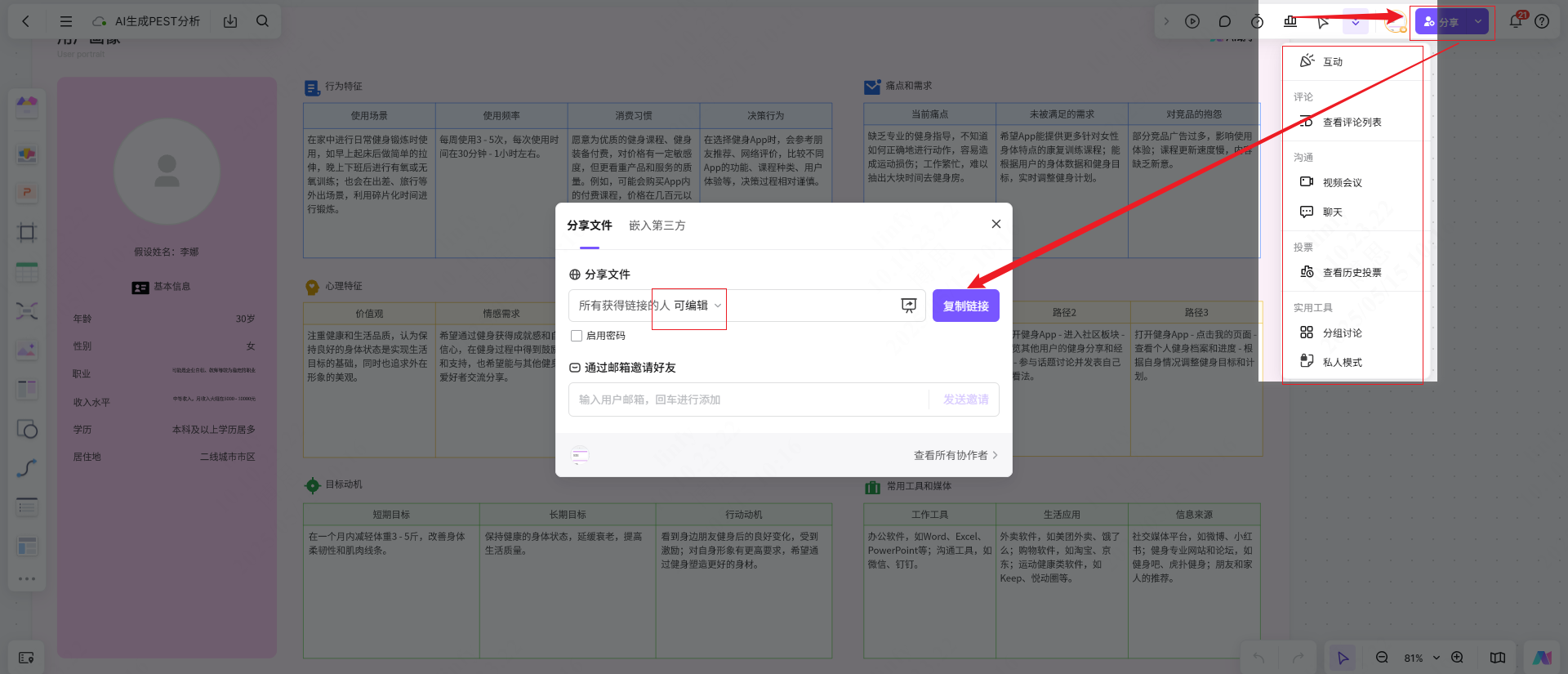Click the user portrait avatar placeholder

coord(167,172)
